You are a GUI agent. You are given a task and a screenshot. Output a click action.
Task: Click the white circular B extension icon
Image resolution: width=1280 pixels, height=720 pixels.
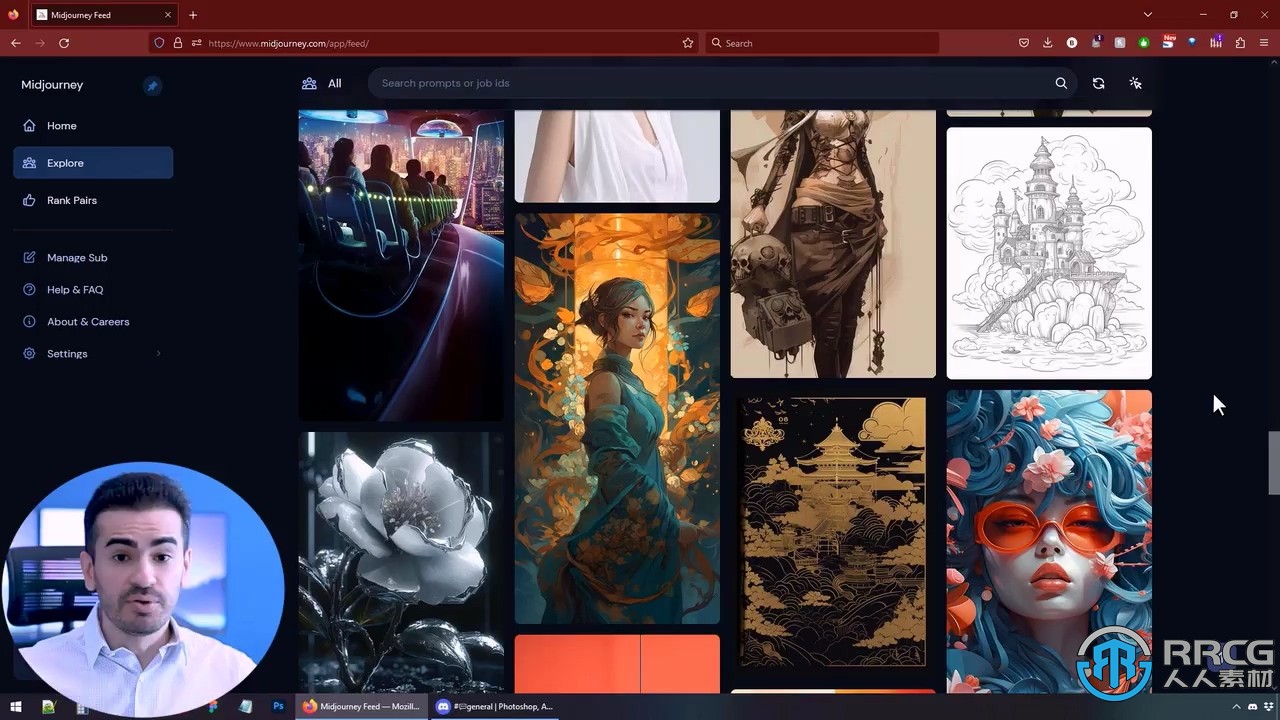pyautogui.click(x=1072, y=43)
